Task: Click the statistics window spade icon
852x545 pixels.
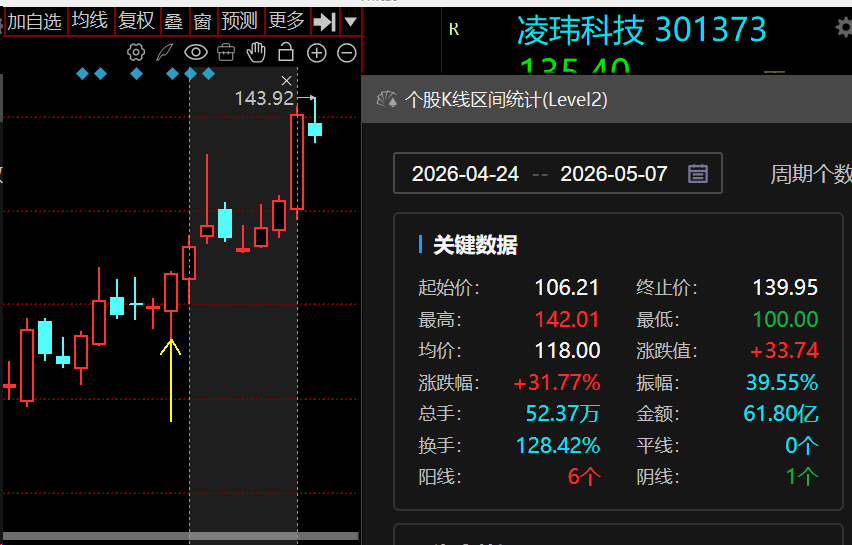Action: click(387, 99)
